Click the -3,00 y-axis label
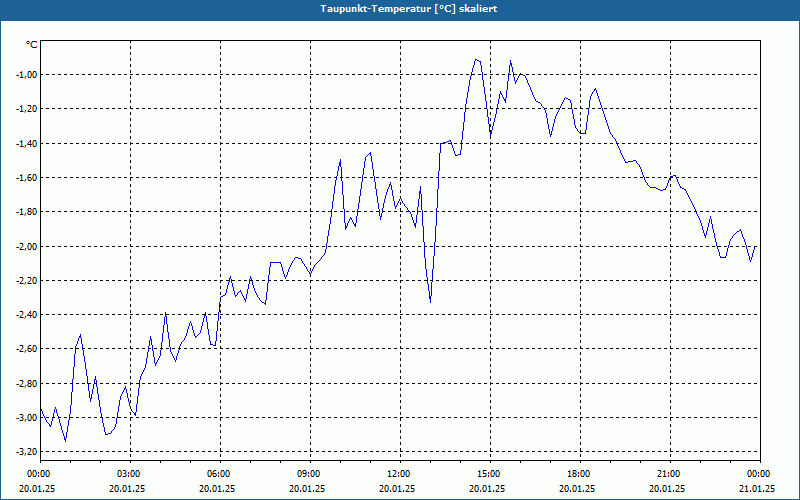The image size is (800, 500). click(27, 418)
